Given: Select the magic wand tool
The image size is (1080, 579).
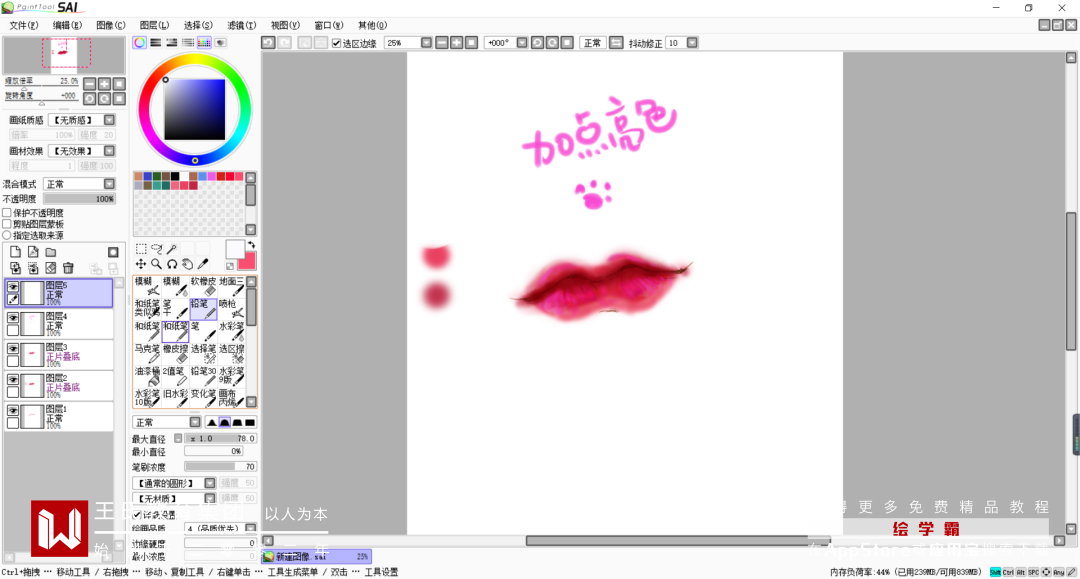Looking at the screenshot, I should (172, 249).
